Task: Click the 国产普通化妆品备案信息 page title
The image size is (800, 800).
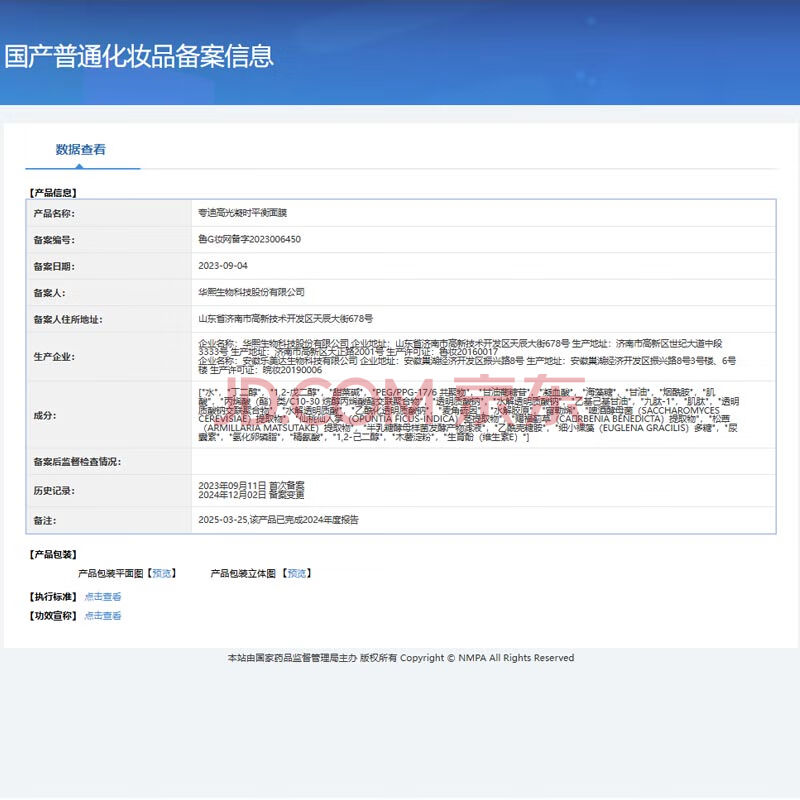Action: 139,56
